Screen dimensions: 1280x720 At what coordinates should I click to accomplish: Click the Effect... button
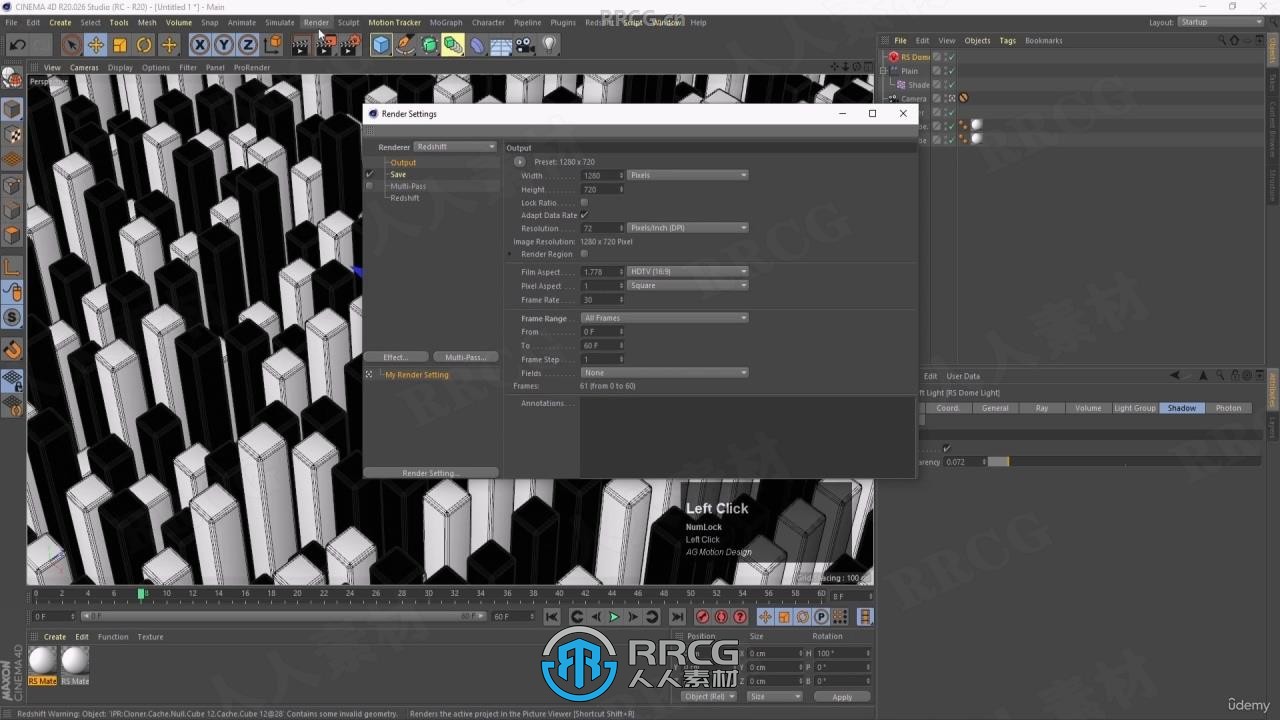click(x=396, y=357)
